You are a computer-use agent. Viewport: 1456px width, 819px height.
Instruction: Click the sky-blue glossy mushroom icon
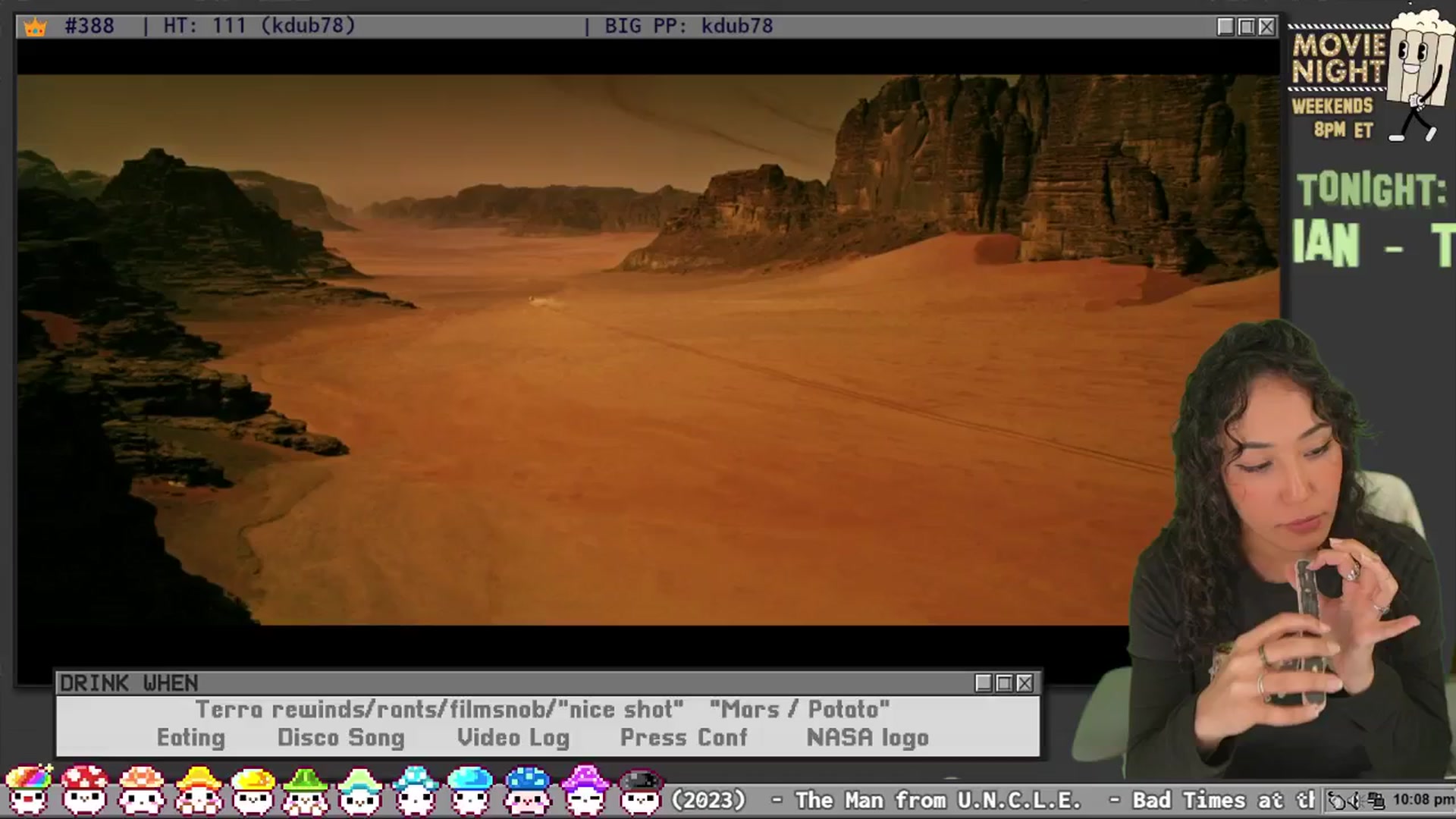tap(470, 789)
